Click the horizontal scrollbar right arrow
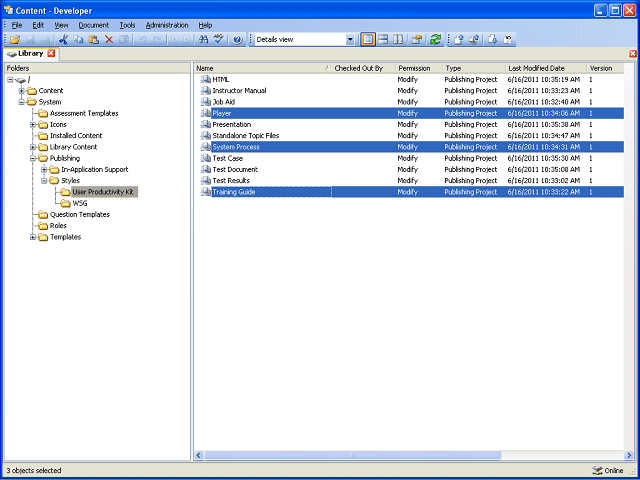The image size is (640, 480). click(629, 455)
